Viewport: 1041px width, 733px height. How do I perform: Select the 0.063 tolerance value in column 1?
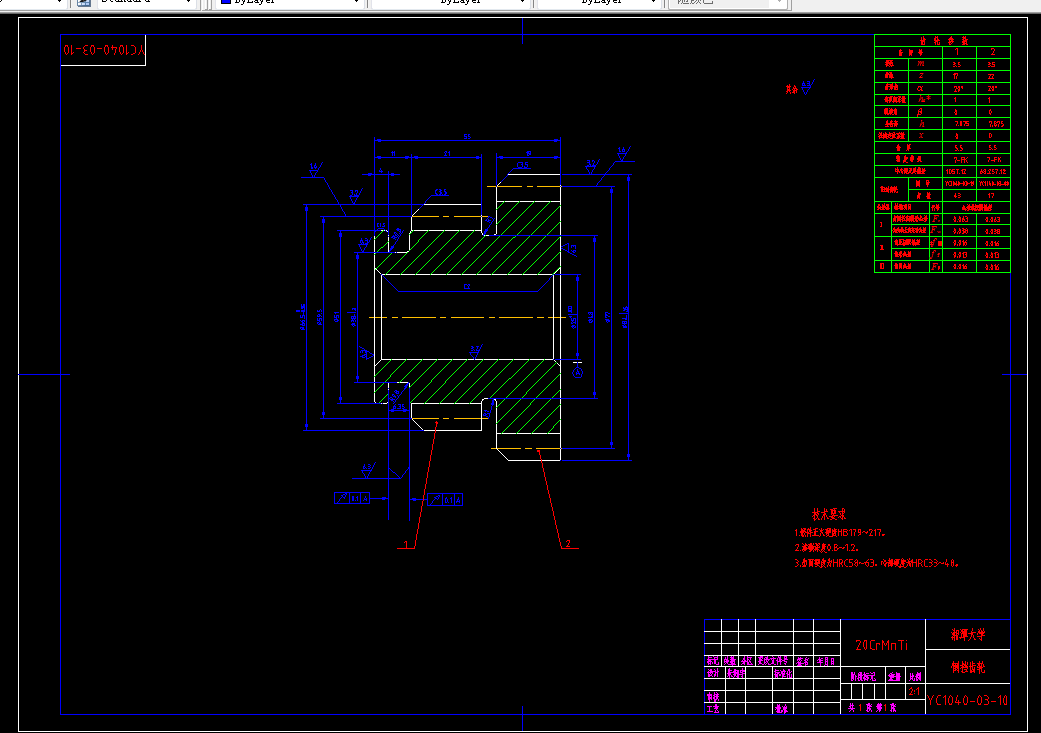(960, 219)
